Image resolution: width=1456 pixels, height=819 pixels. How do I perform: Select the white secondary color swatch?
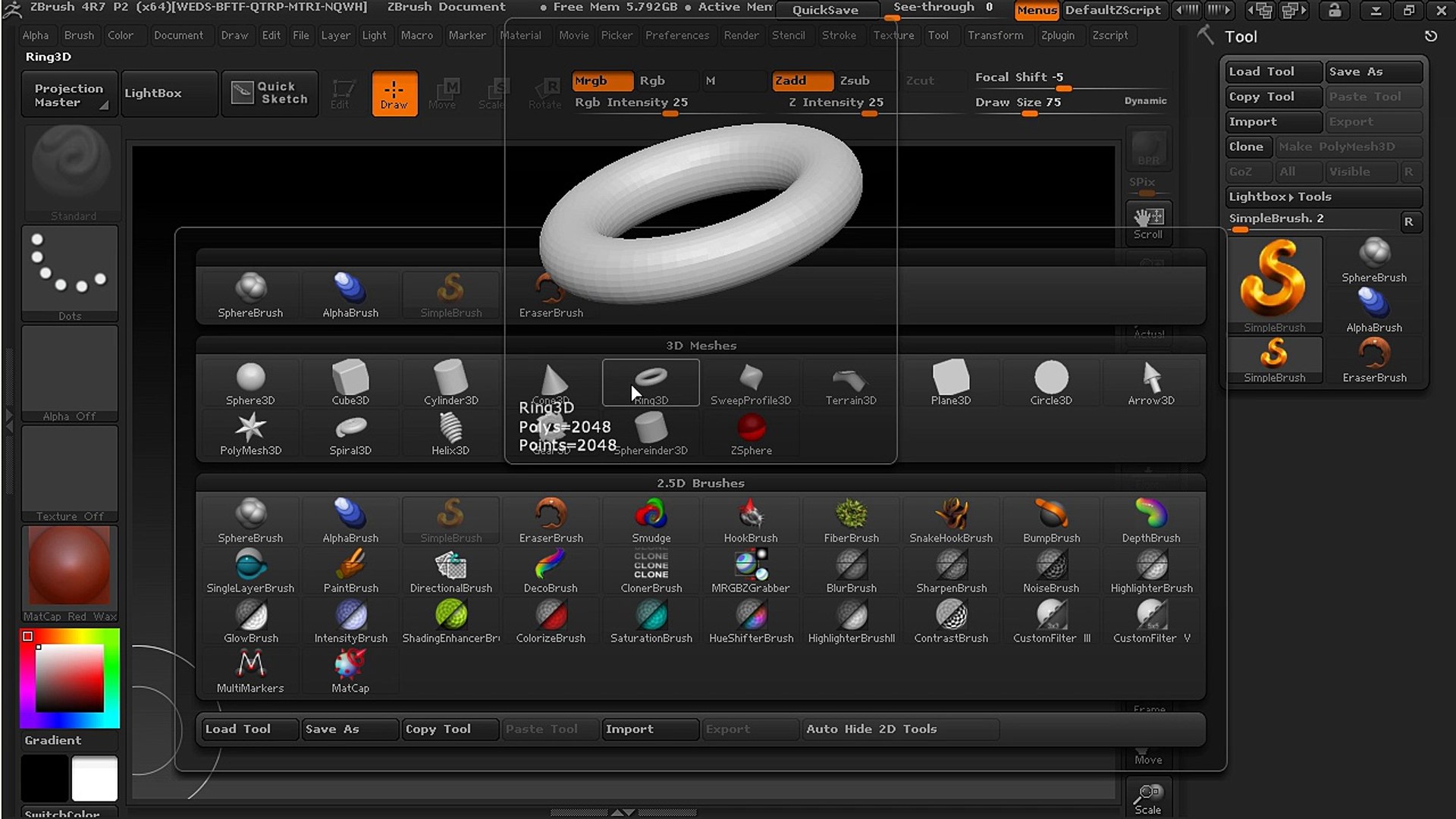tap(95, 778)
